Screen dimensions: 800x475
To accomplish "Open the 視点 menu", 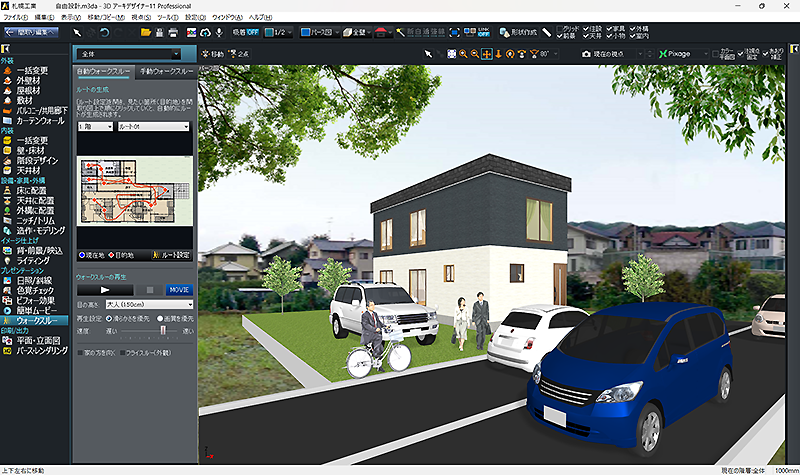I will tap(143, 18).
